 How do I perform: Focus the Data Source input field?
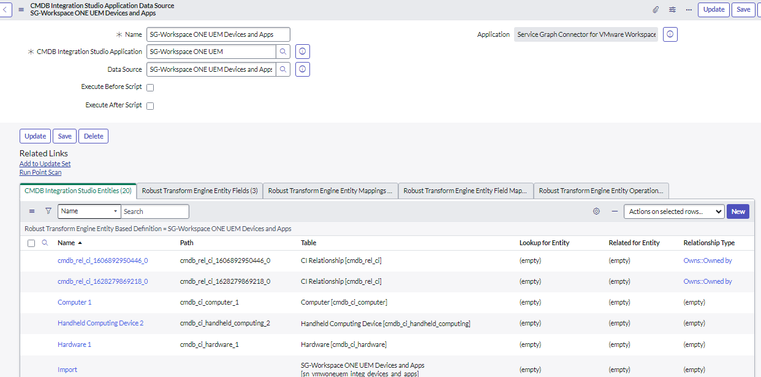point(211,69)
